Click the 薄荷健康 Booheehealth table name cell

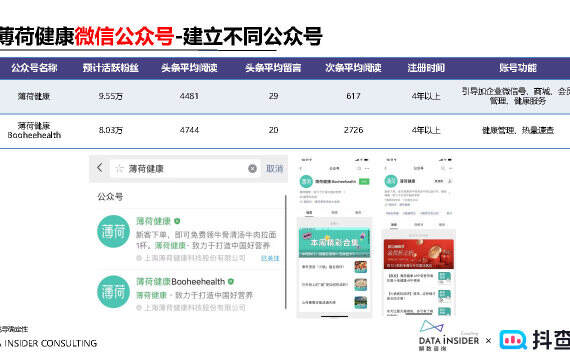(34, 130)
